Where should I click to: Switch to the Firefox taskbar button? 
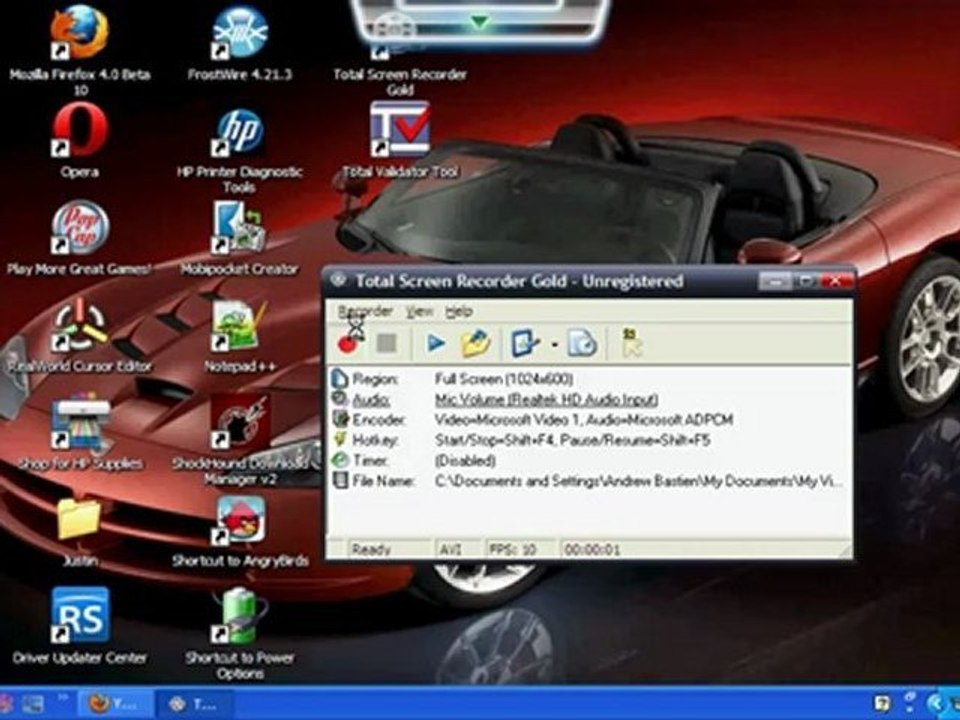[x=114, y=704]
